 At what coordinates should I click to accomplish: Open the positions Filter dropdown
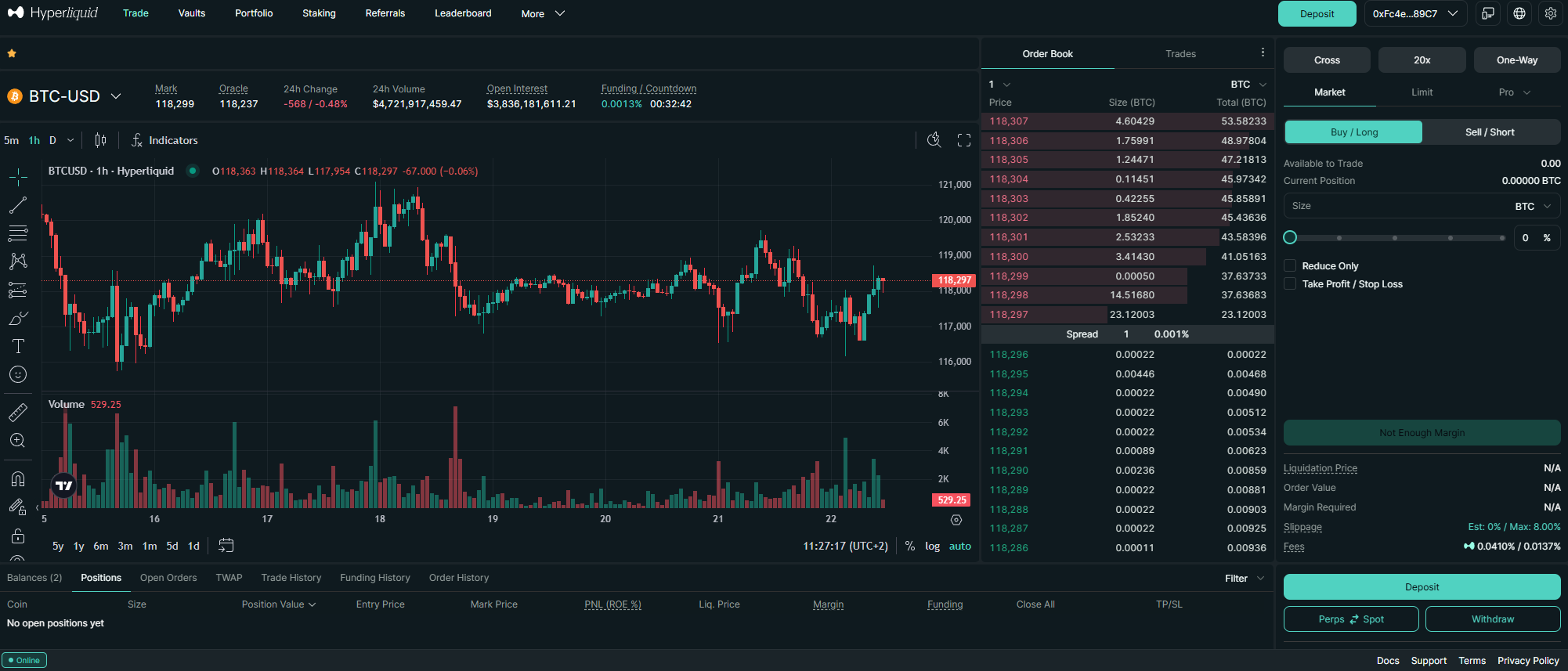coord(1245,578)
